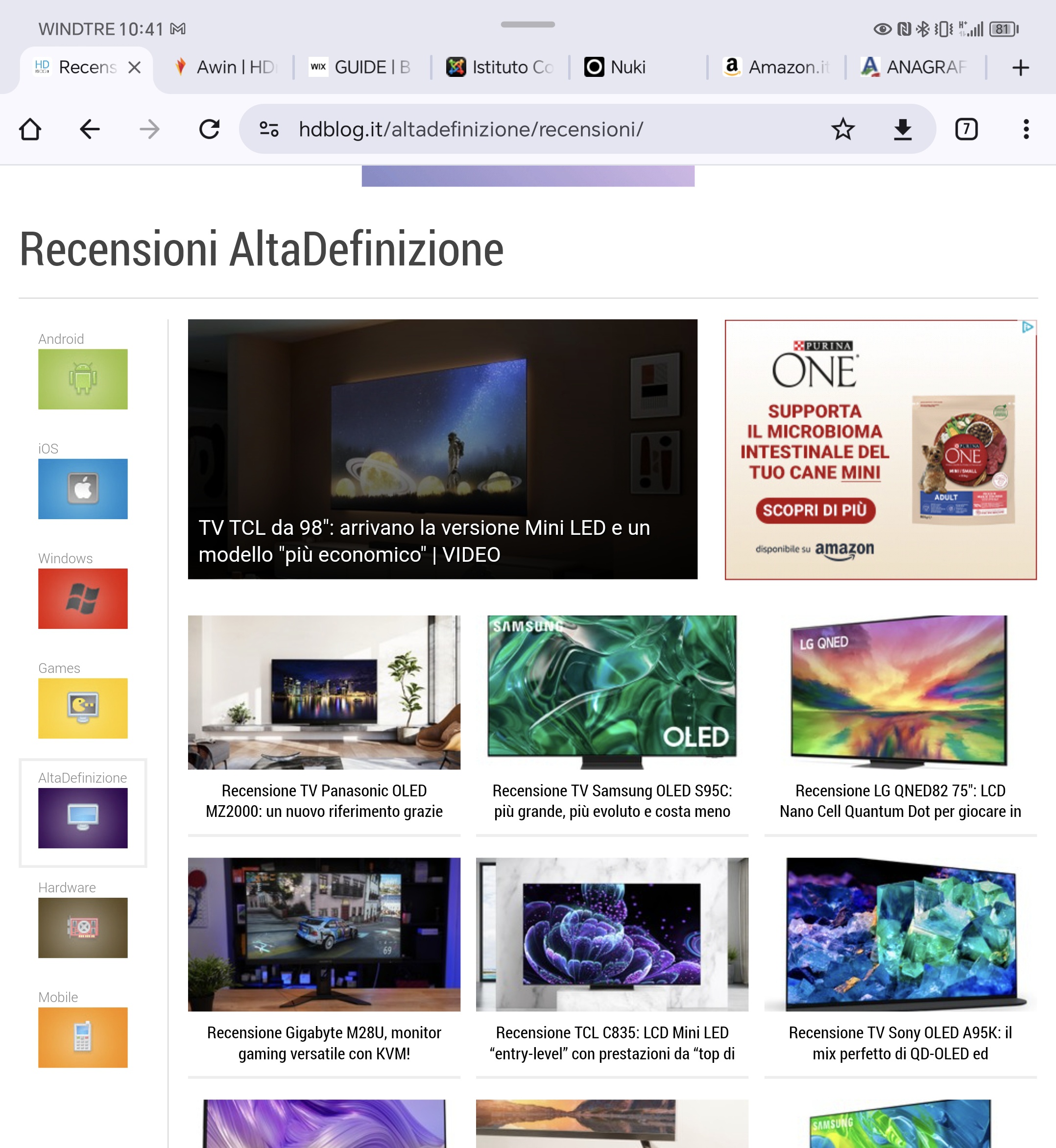Viewport: 1056px width, 1148px height.
Task: Switch to the Amazon.it tab
Action: point(776,68)
